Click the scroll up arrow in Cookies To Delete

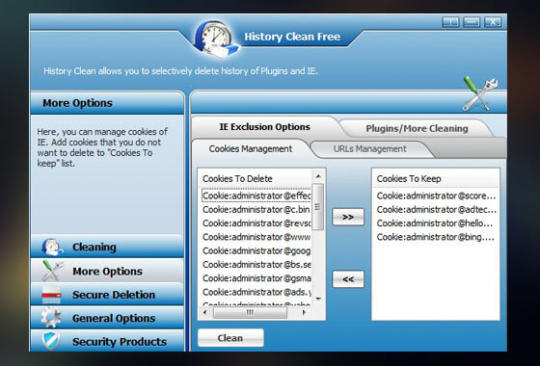(318, 176)
